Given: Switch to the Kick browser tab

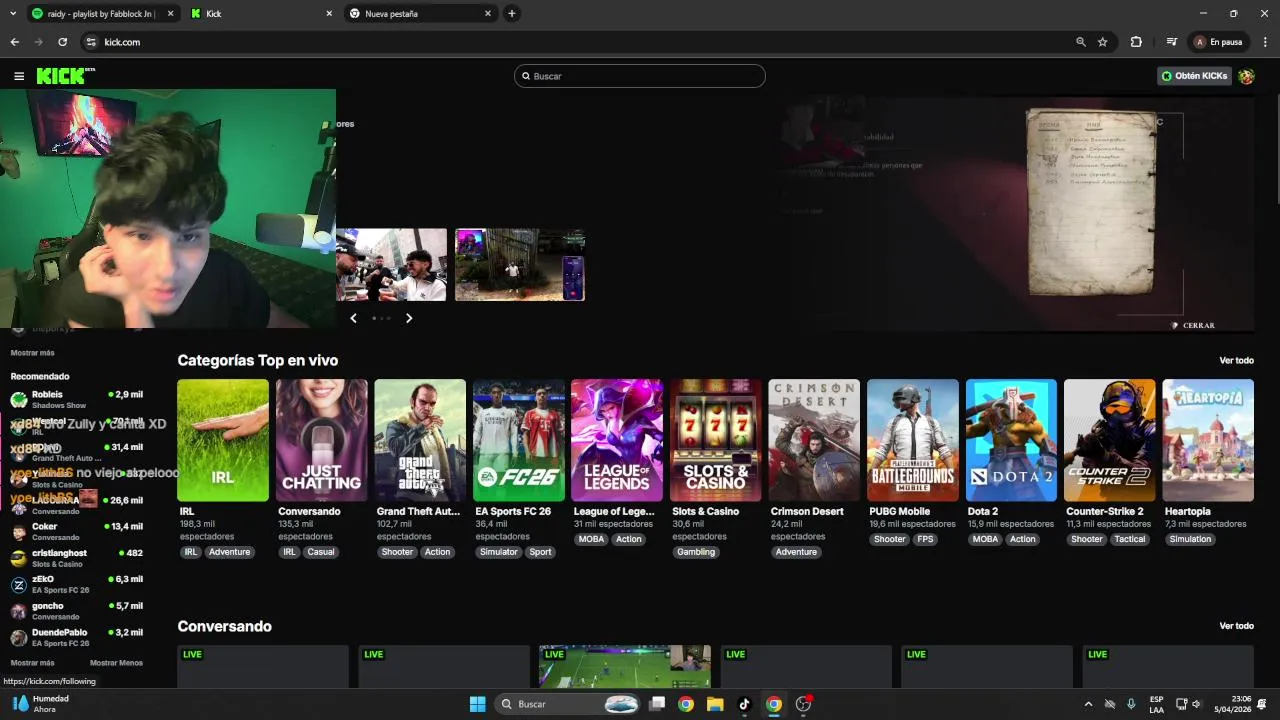Looking at the screenshot, I should tap(262, 14).
